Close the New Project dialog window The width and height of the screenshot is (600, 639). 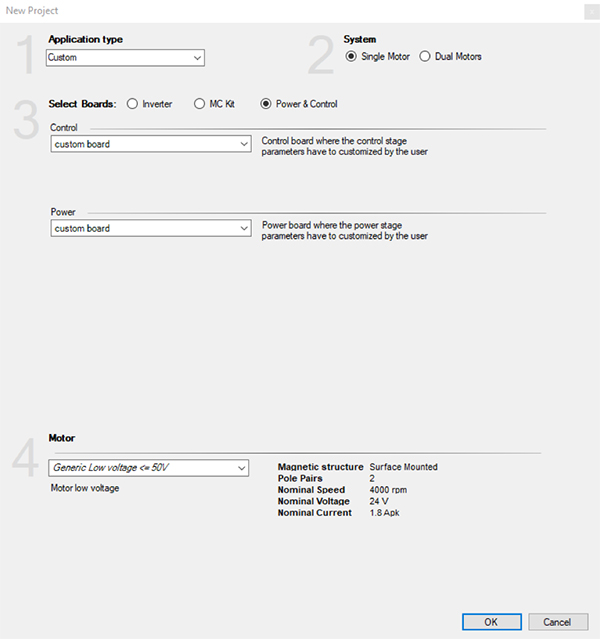(x=586, y=10)
